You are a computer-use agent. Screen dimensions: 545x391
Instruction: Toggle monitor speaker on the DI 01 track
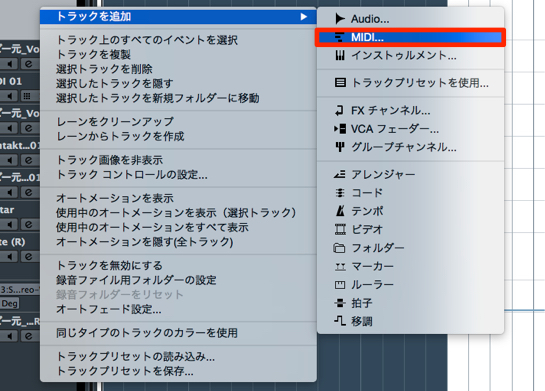tap(9, 96)
